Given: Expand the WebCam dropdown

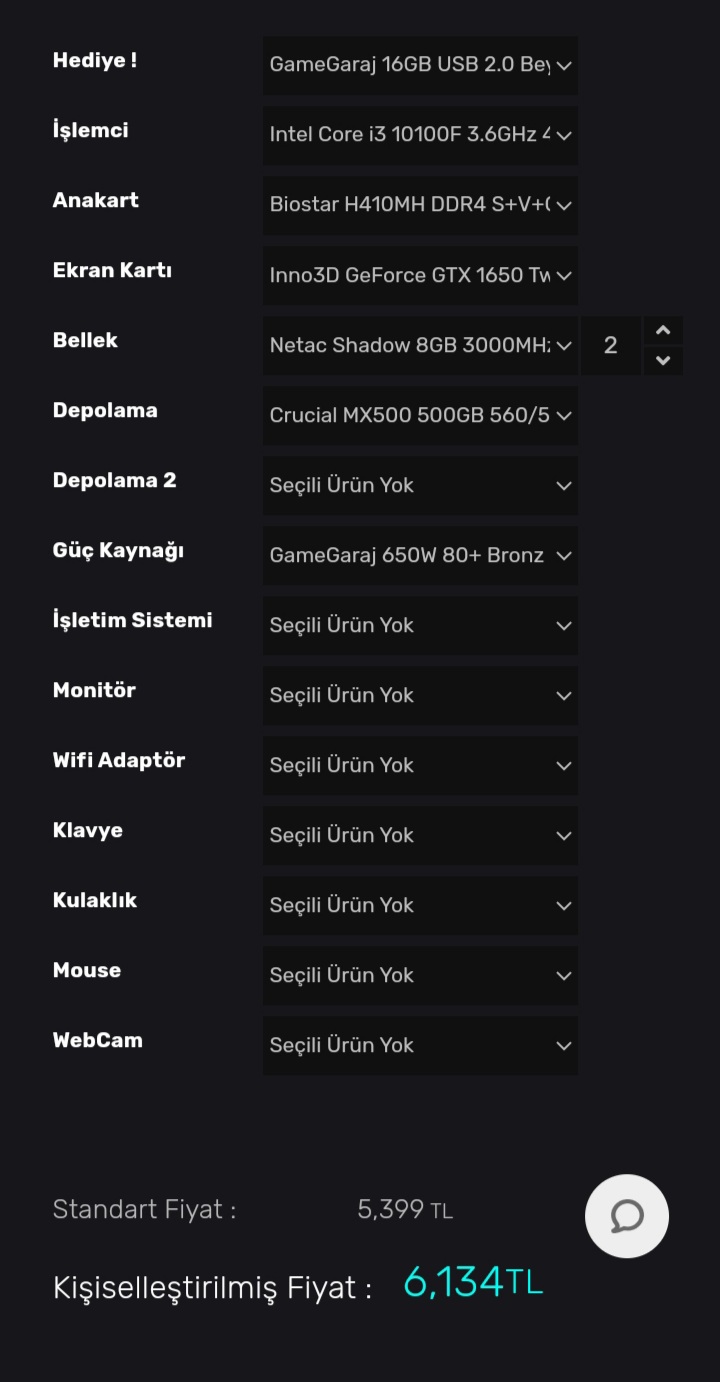Looking at the screenshot, I should click(x=420, y=1045).
